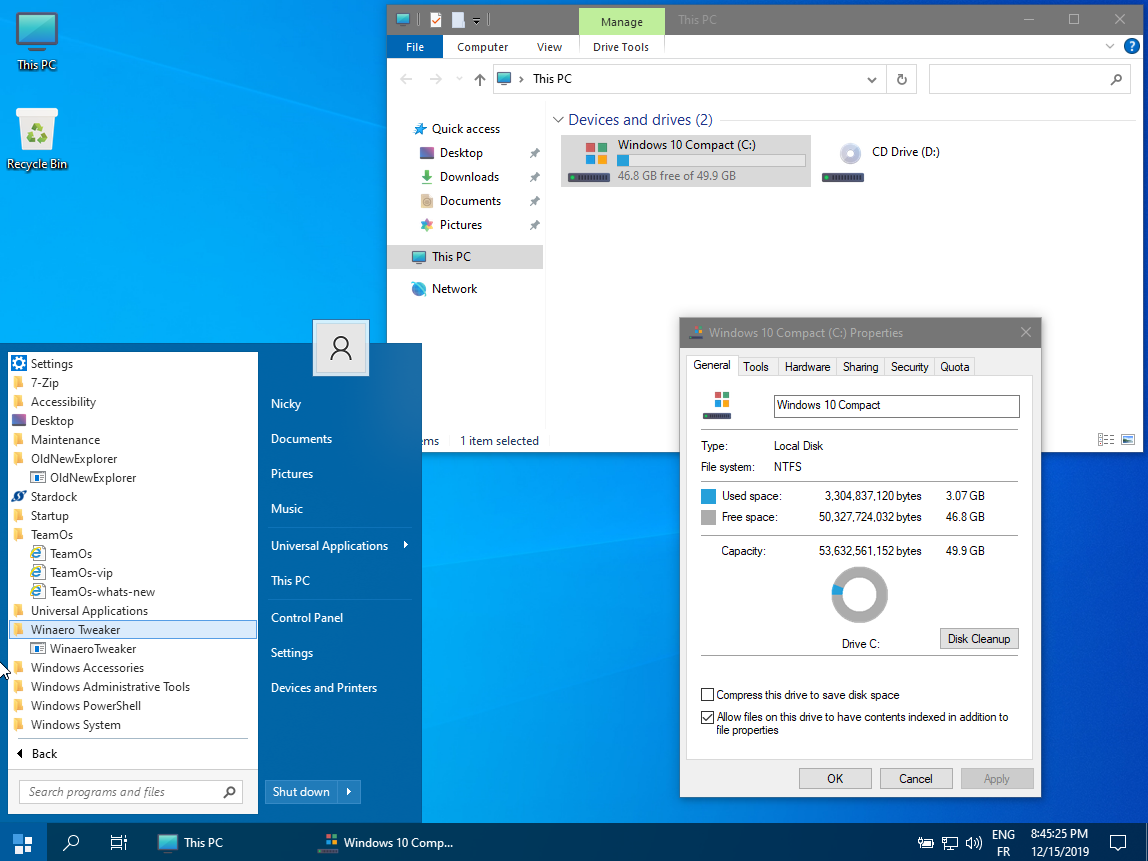Image resolution: width=1148 pixels, height=861 pixels.
Task: Uncheck Allow files to have contents indexed
Action: click(x=707, y=718)
